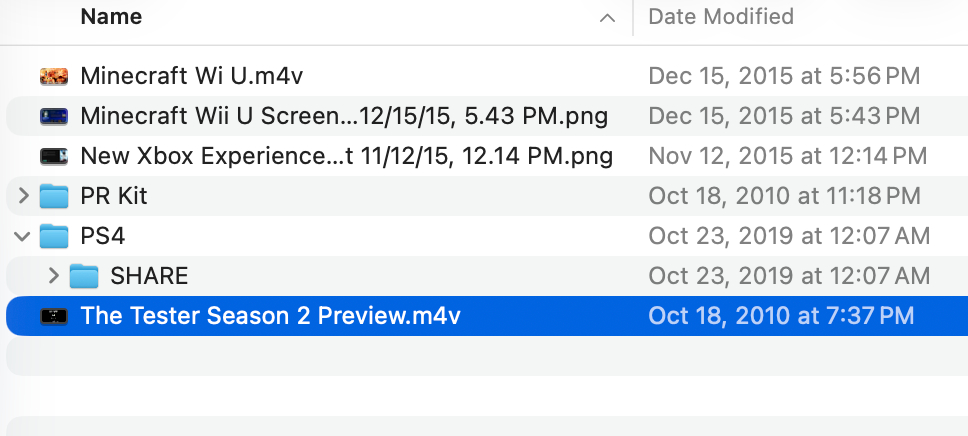The image size is (968, 436).
Task: Select the Minecraft Wii U Screenshot PNG file name
Action: 344,116
